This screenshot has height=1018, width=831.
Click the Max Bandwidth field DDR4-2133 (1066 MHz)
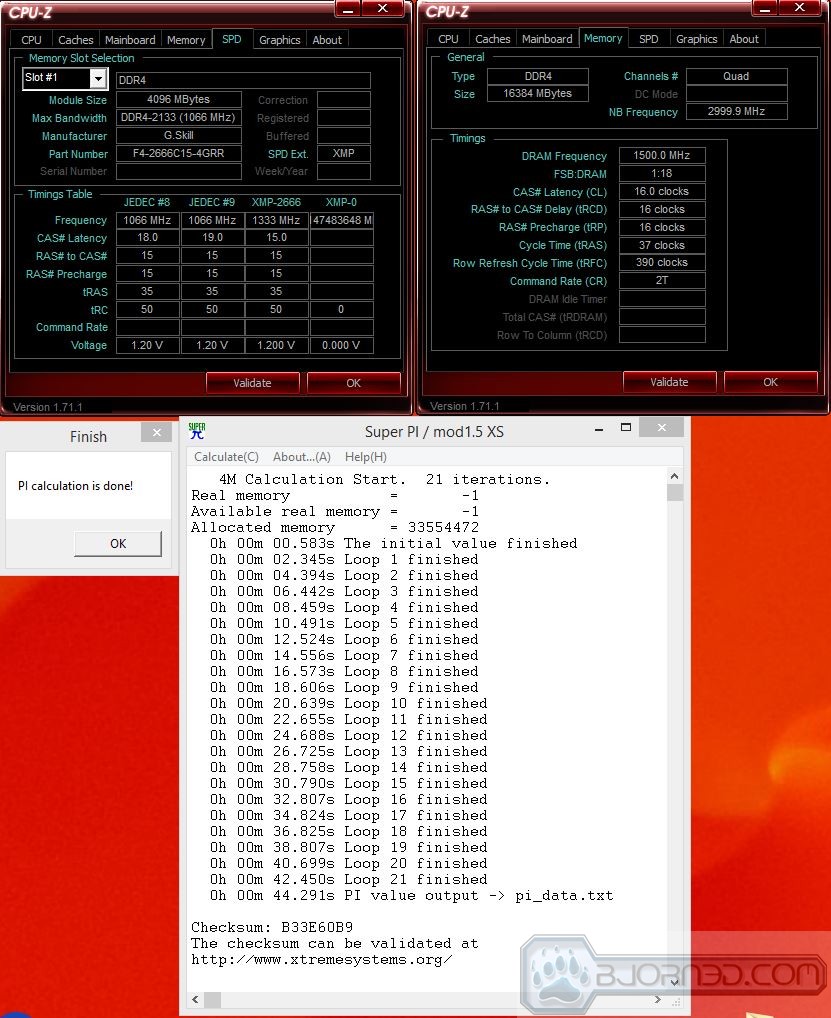(179, 118)
